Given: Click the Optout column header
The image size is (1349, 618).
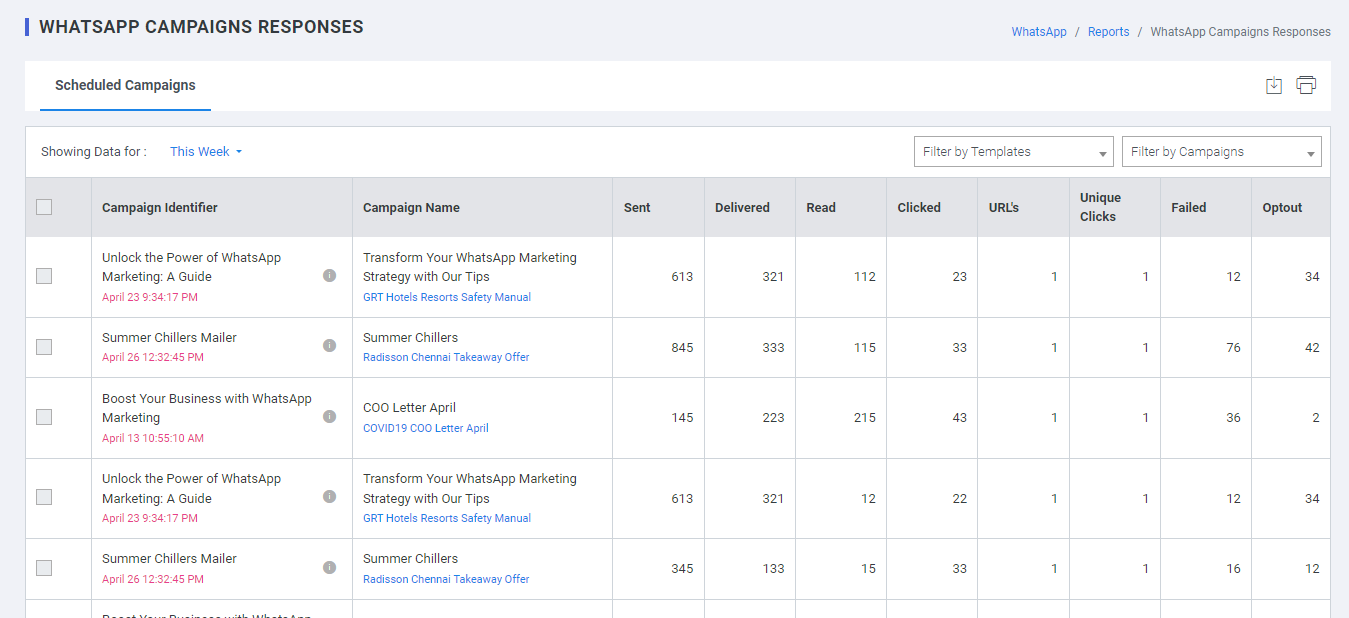Looking at the screenshot, I should point(1282,208).
